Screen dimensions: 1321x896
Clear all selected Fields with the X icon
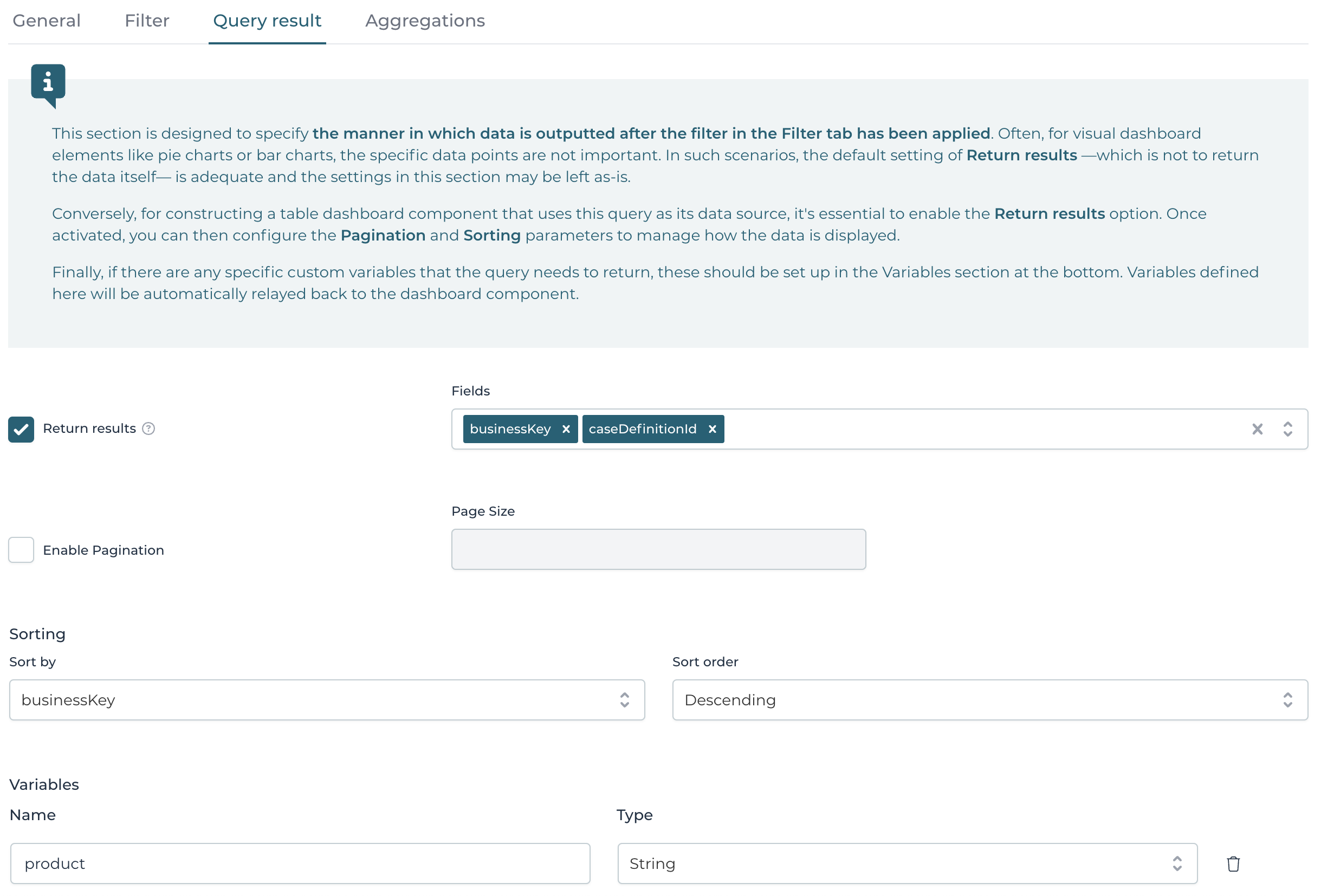click(x=1258, y=429)
